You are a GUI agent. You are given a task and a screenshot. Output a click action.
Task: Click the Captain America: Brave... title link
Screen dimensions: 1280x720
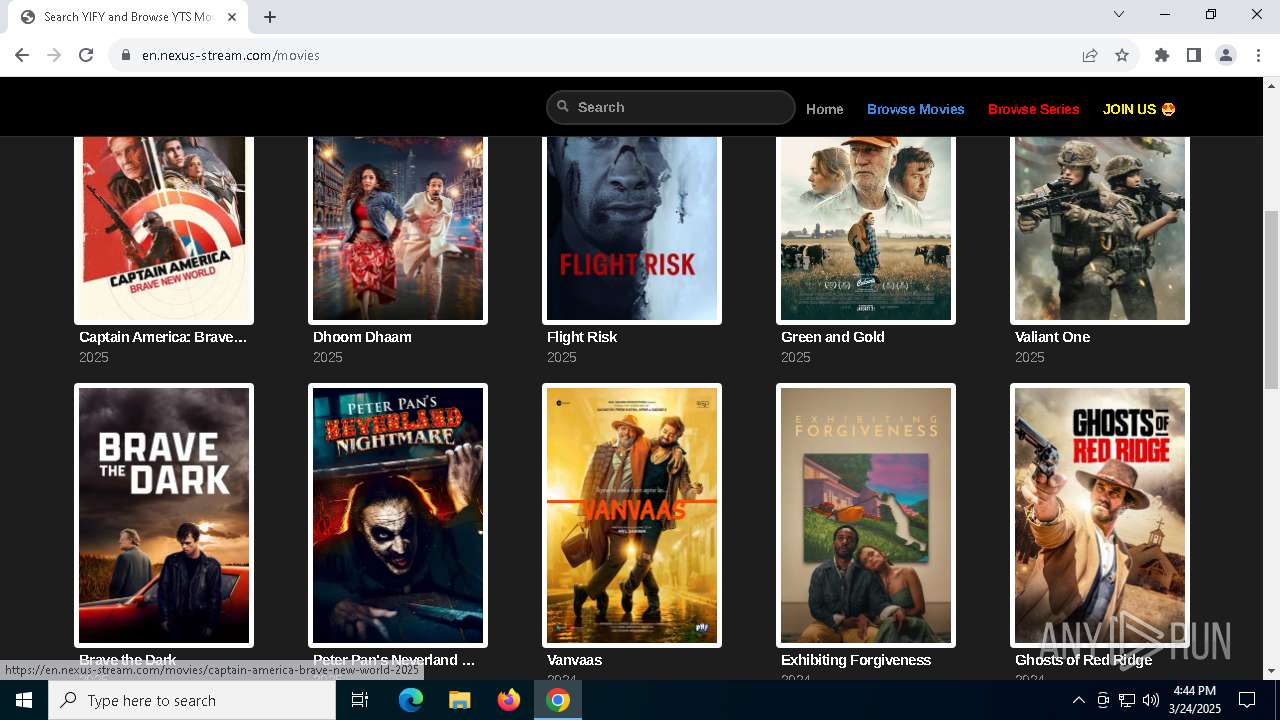163,337
